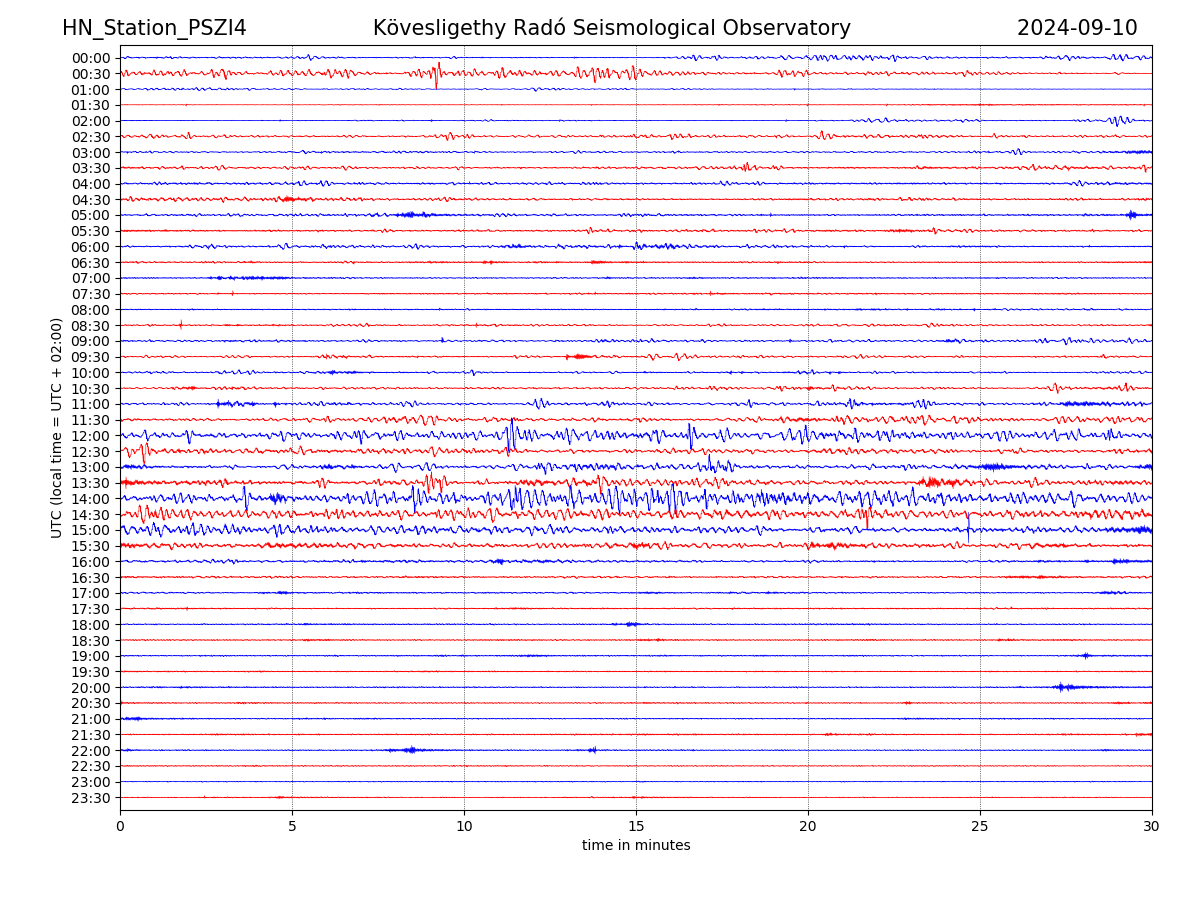Click the x-axis tick label 30
This screenshot has height=900, width=1200.
point(1152,827)
